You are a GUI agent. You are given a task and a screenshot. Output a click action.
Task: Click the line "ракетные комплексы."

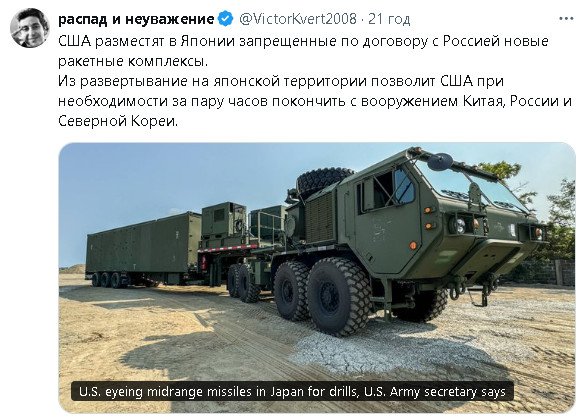133,61
